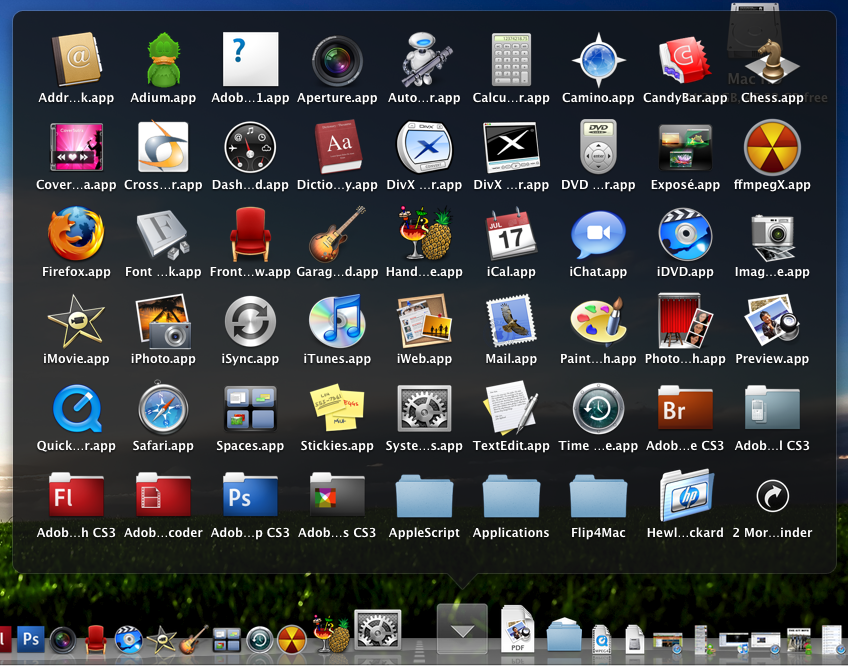Open Dictionary app book icon
The height and width of the screenshot is (666, 848).
point(337,146)
